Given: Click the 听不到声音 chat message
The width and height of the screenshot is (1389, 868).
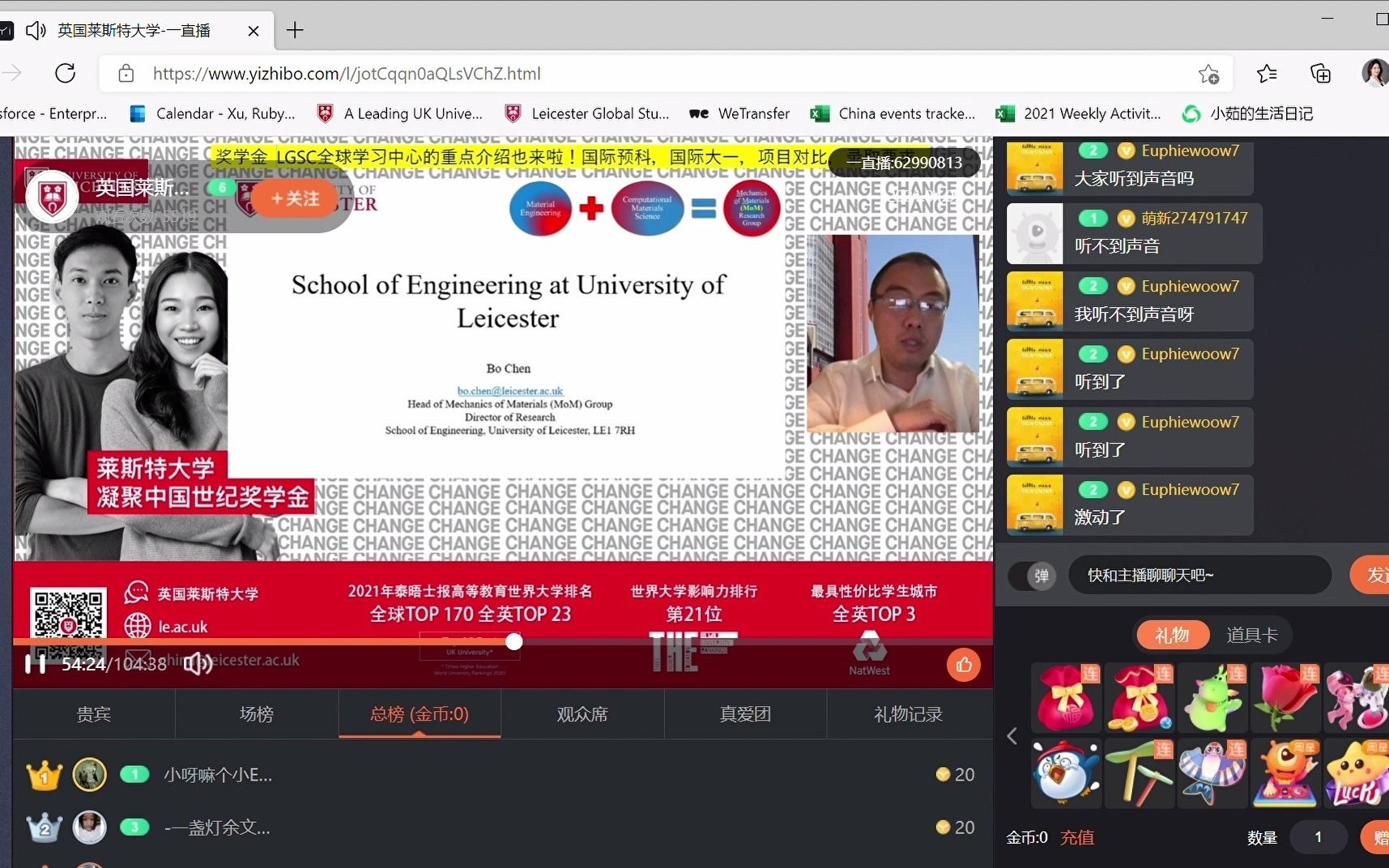Looking at the screenshot, I should tap(1117, 246).
